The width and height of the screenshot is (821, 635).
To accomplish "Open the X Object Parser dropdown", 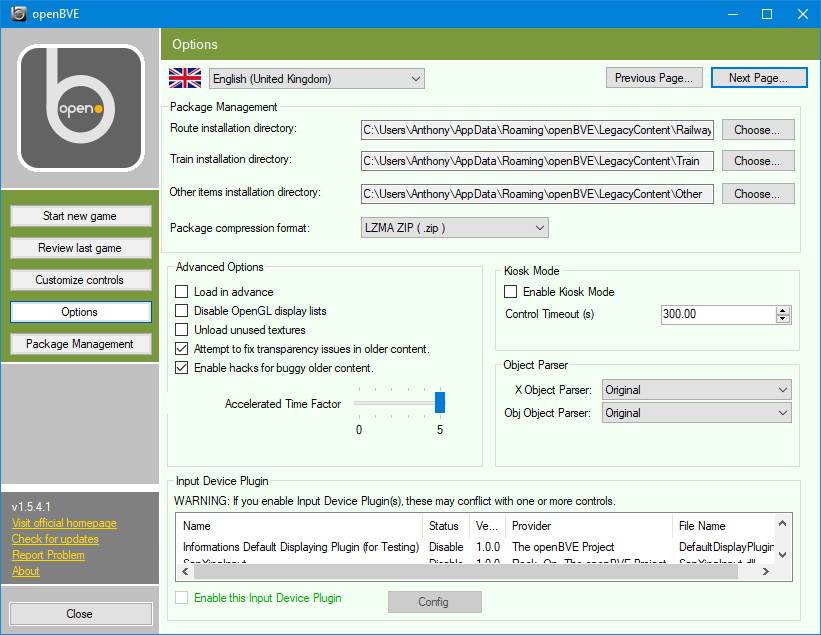I will coord(696,390).
